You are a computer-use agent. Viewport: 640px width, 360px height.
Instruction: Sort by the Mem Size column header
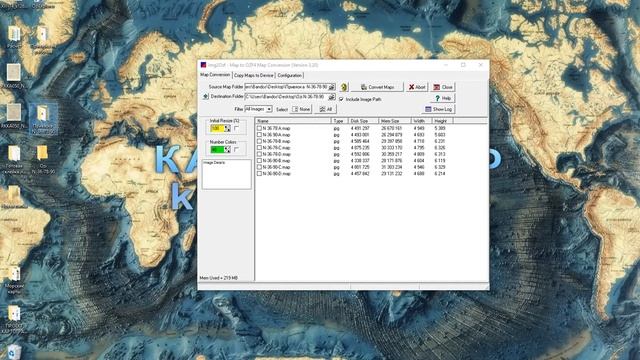[x=395, y=121]
